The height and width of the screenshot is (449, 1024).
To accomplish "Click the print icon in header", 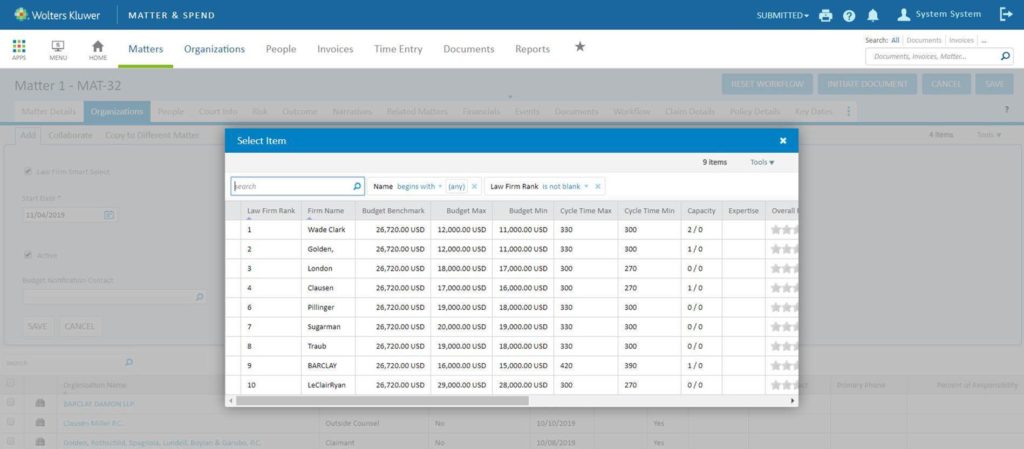I will 825,15.
